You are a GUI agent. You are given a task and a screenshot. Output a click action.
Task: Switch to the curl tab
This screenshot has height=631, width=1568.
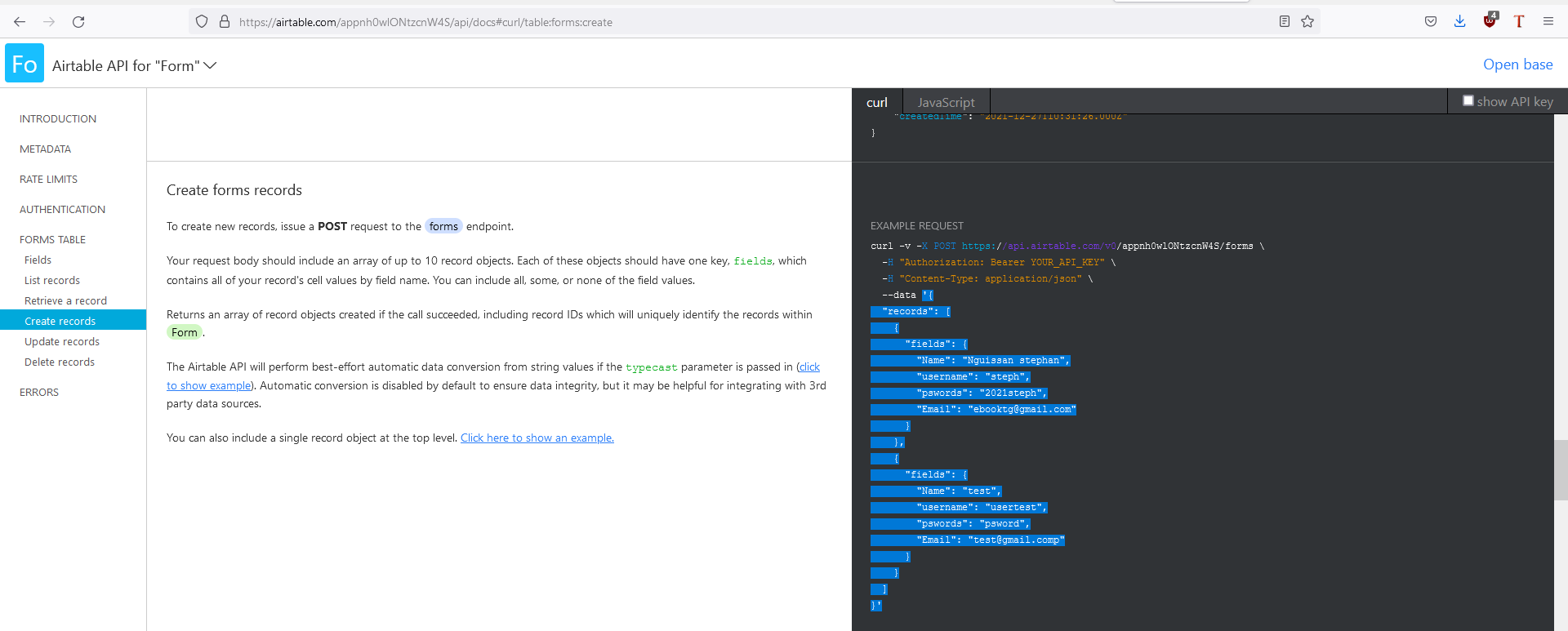pyautogui.click(x=877, y=102)
